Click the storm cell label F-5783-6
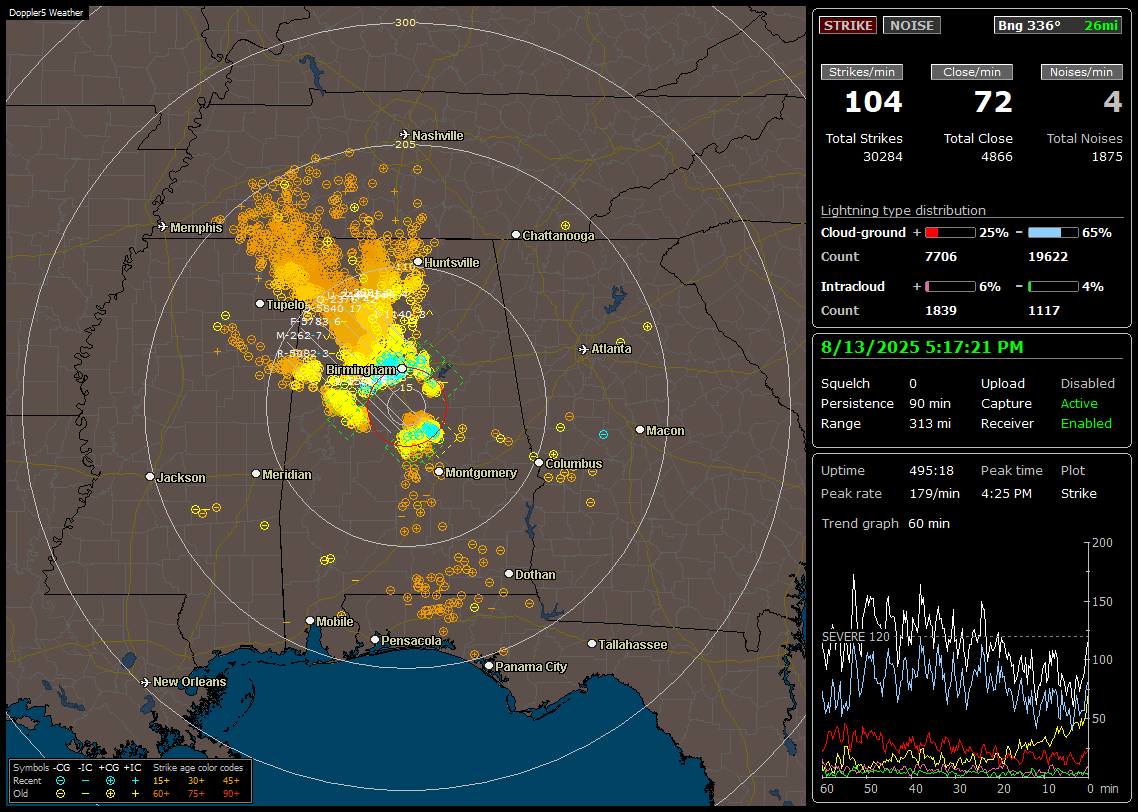Image resolution: width=1138 pixels, height=812 pixels. [315, 321]
